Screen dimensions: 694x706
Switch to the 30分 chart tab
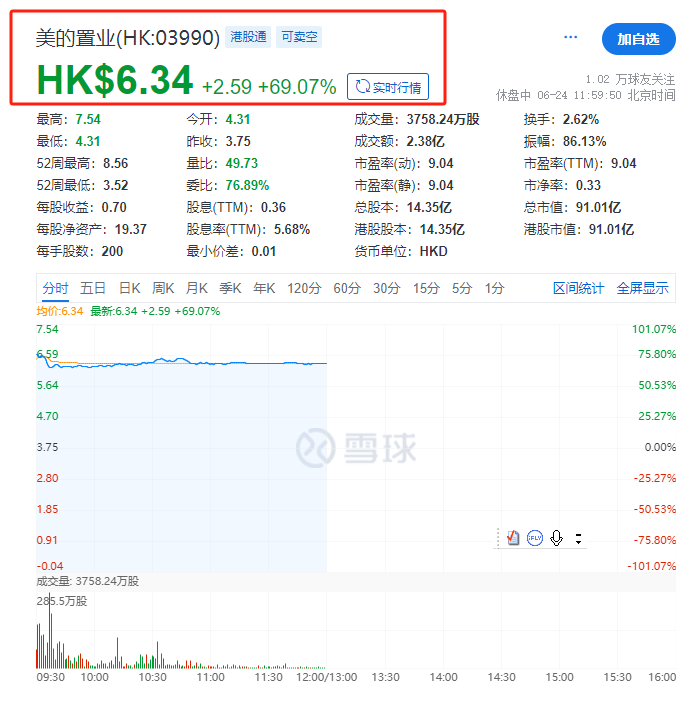pos(387,288)
